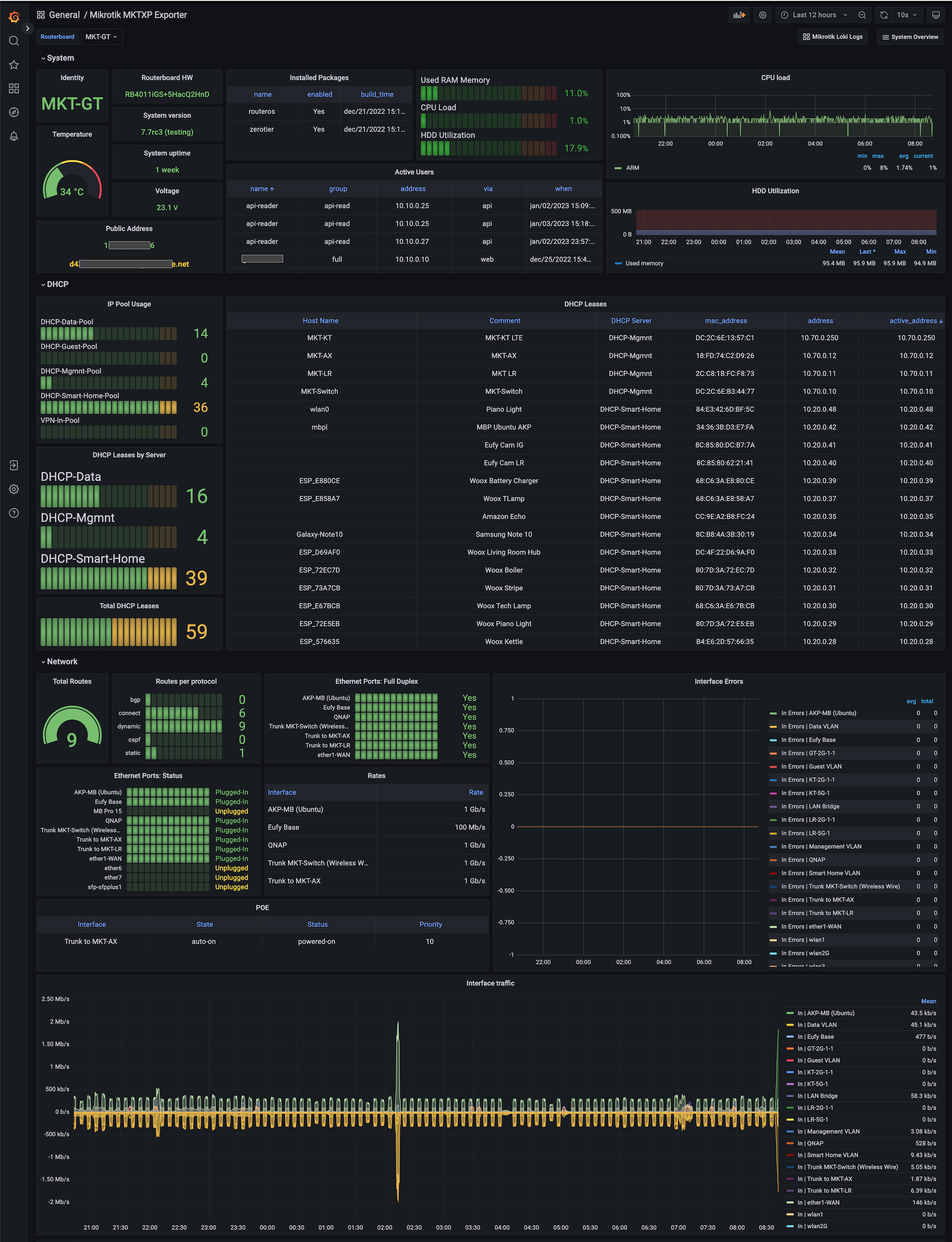Open the Starred dashboards icon
The image size is (952, 1242).
[x=14, y=65]
